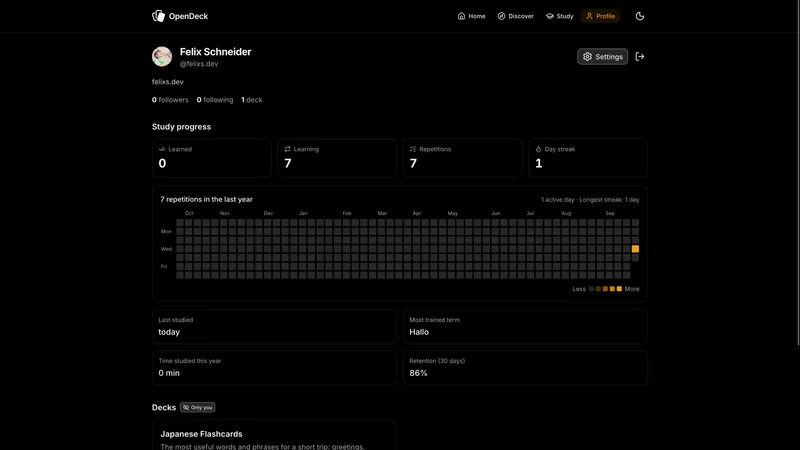Click the 'Retention (30 days)' 86% card
Screen dimensions: 800x450
coord(525,367)
